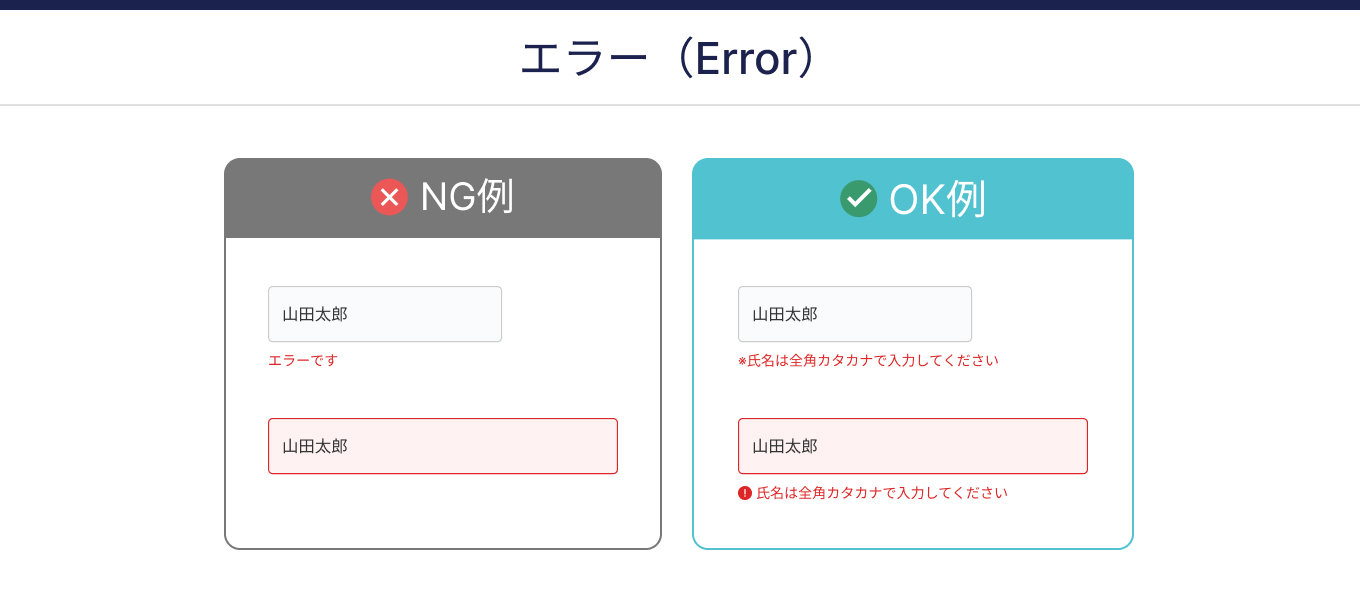Click the green checkmark icon beside OK例
Viewport: 1360px width, 600px height.
click(858, 198)
